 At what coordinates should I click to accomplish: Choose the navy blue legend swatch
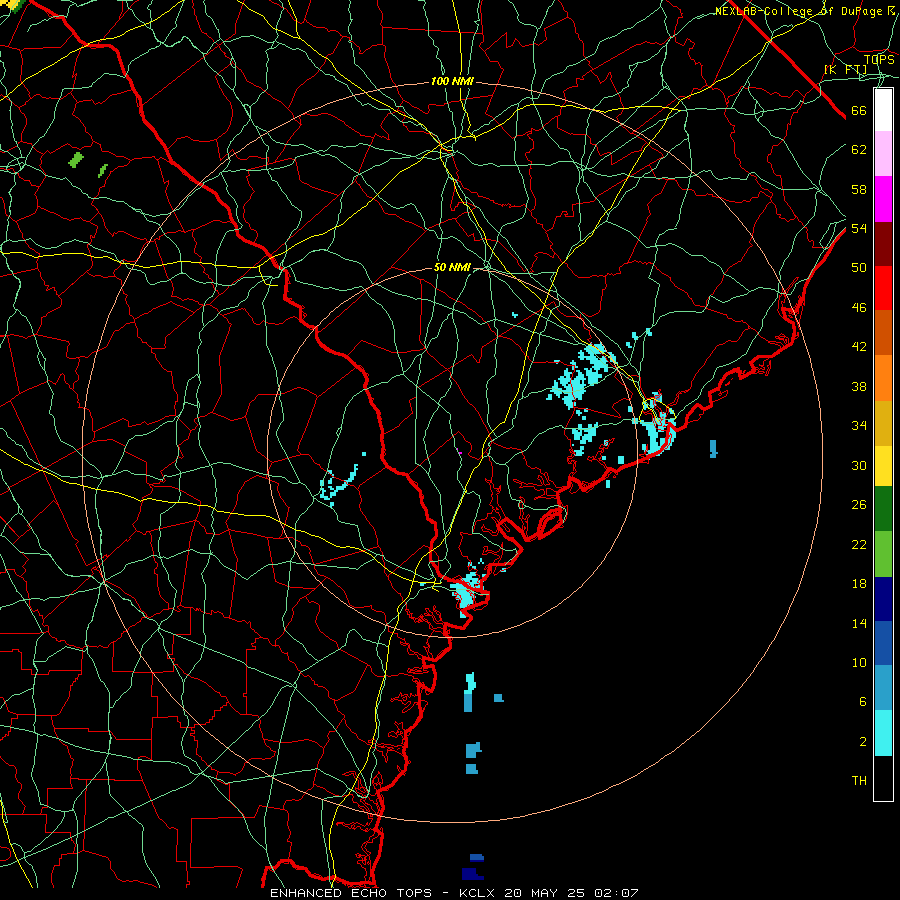(x=883, y=599)
